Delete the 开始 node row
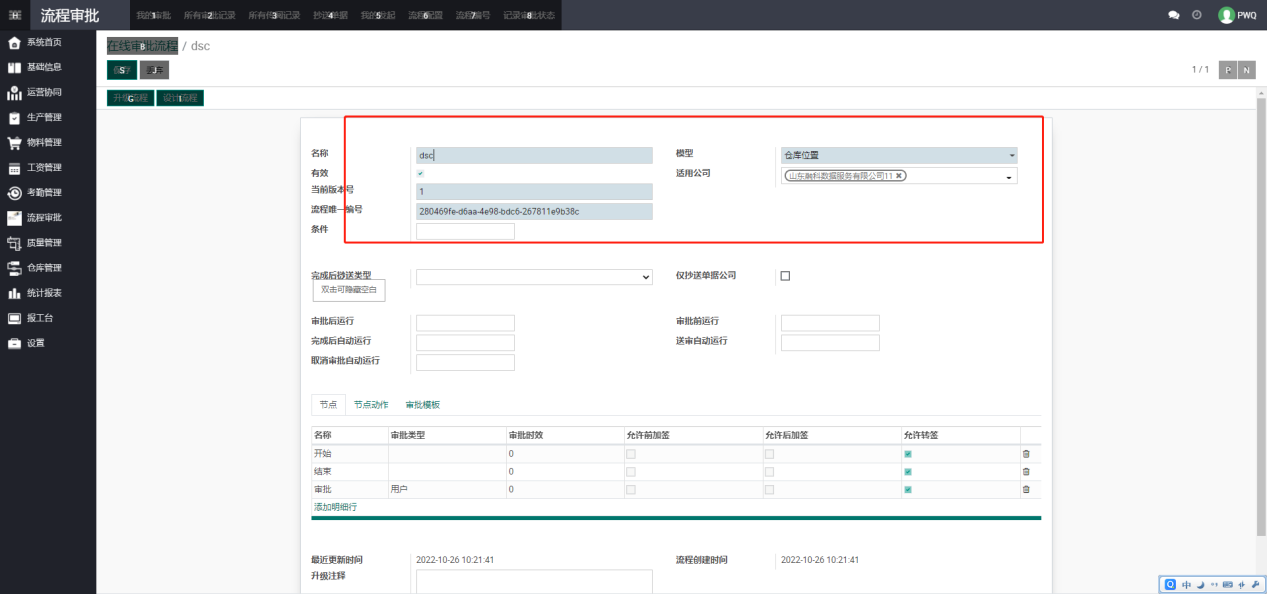The width and height of the screenshot is (1267, 594). (1025, 454)
